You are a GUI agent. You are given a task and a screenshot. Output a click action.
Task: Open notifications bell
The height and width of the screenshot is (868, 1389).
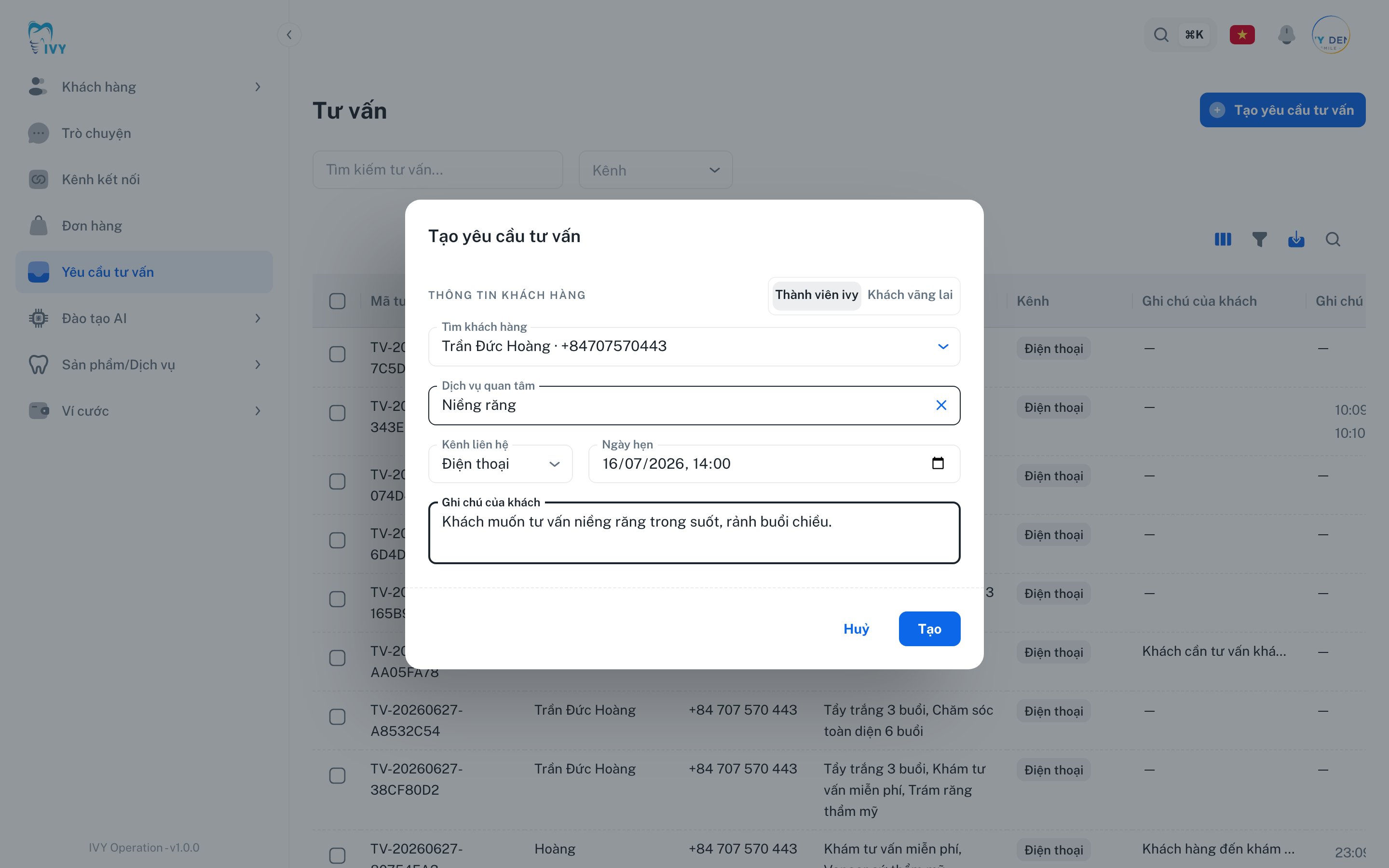[1286, 35]
